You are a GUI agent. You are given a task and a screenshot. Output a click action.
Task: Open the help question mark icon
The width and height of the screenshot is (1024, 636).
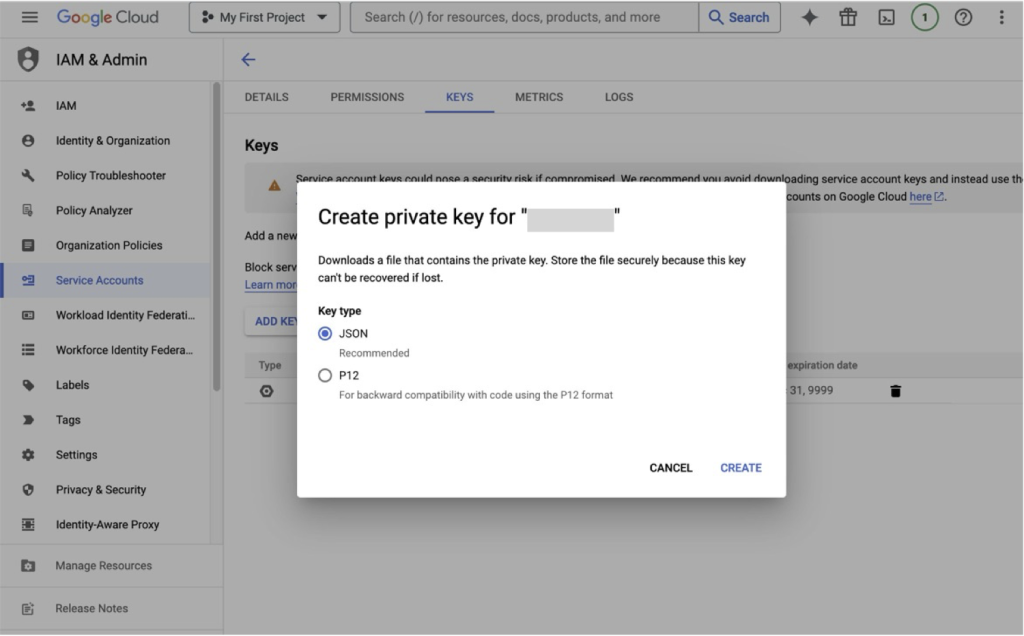click(963, 16)
